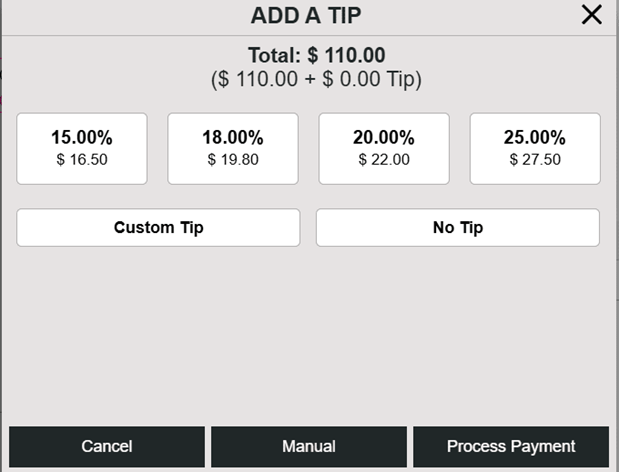The height and width of the screenshot is (472, 619).
Task: Click the tip breakdown line under Total
Action: [x=316, y=80]
